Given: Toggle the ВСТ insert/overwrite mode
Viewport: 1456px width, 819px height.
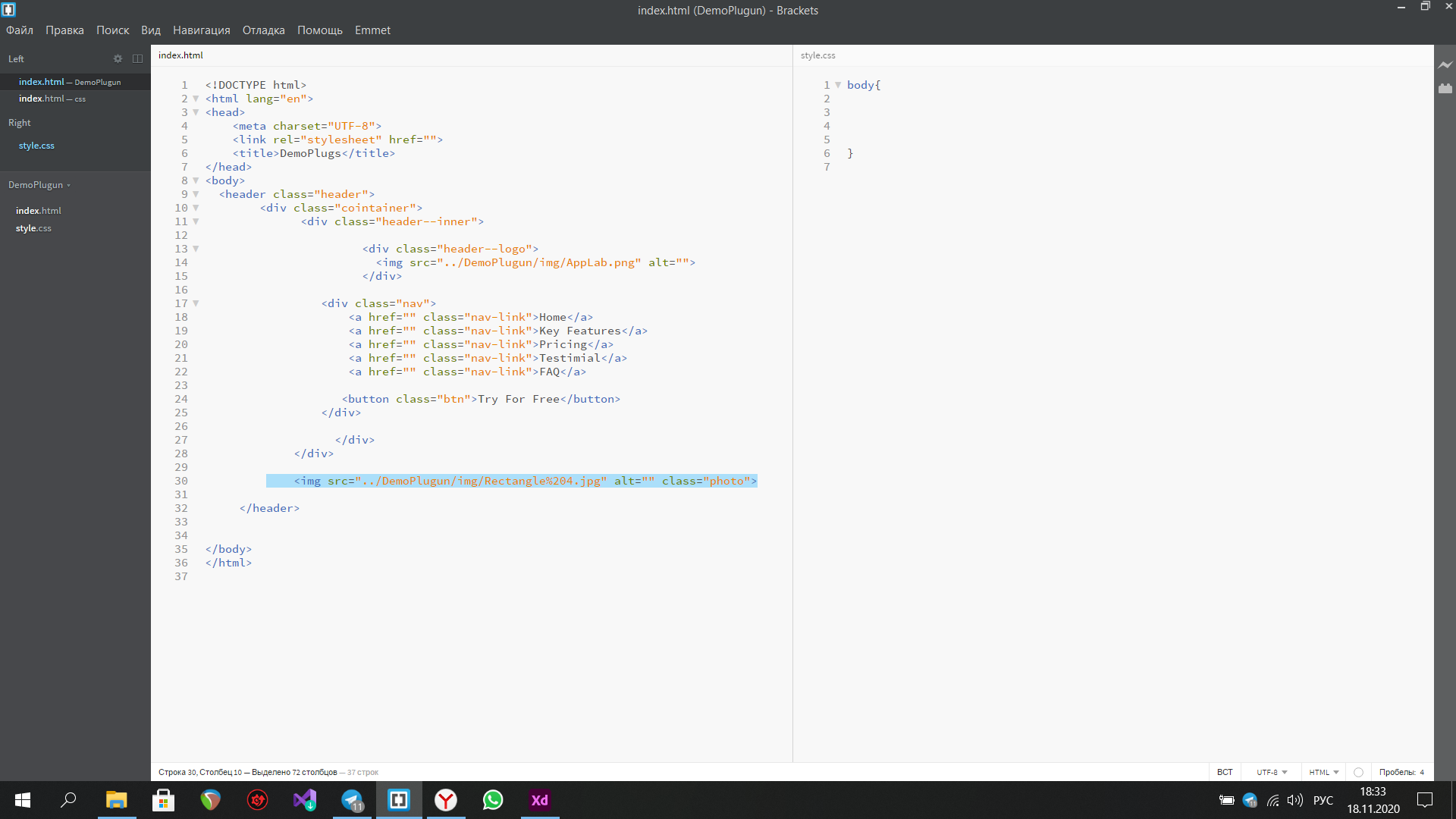Looking at the screenshot, I should coord(1225,772).
